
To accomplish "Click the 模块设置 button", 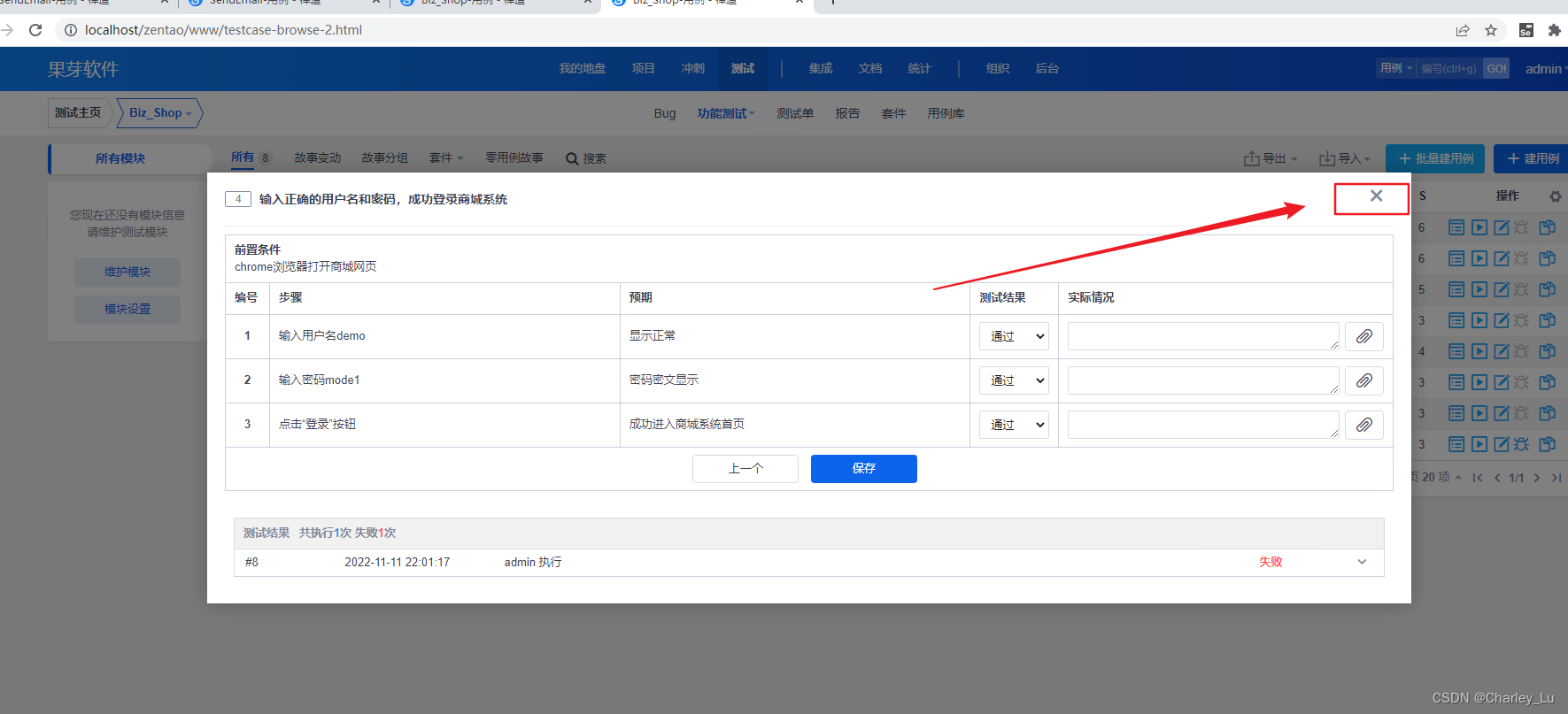I will click(x=127, y=309).
